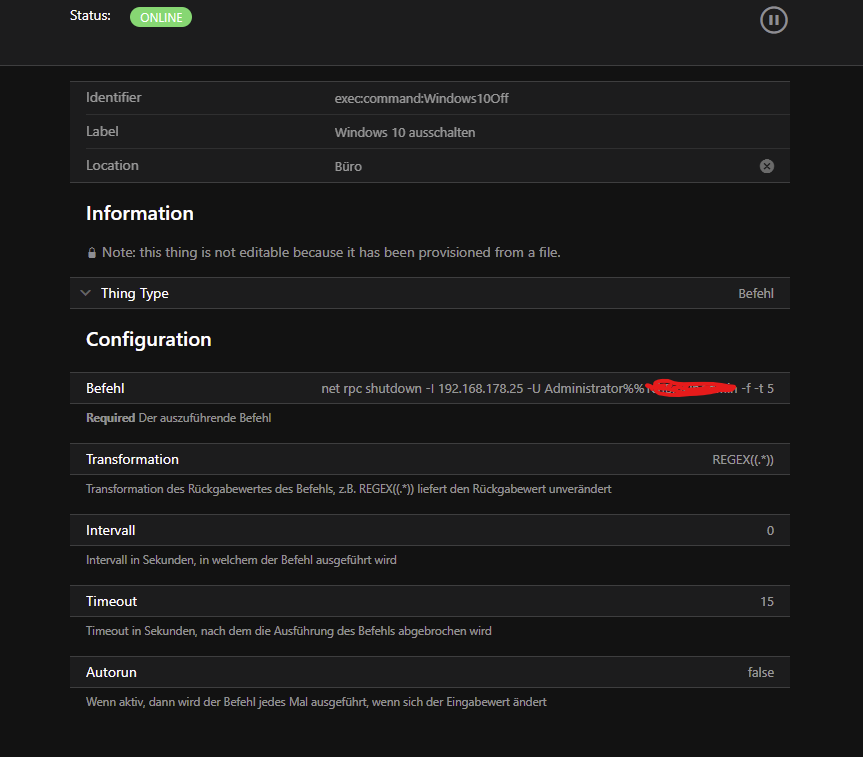Click the Configuration section heading
The image size is (863, 757).
click(x=149, y=339)
